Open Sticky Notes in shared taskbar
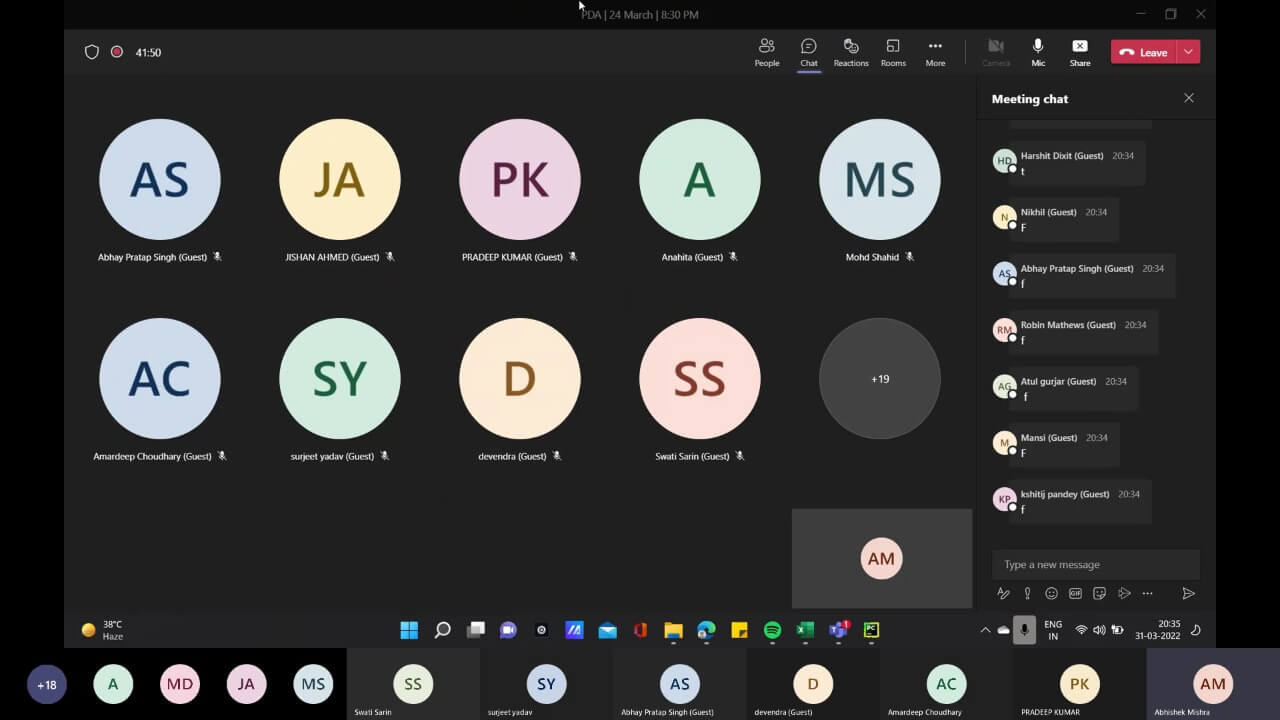The width and height of the screenshot is (1280, 720). (739, 630)
